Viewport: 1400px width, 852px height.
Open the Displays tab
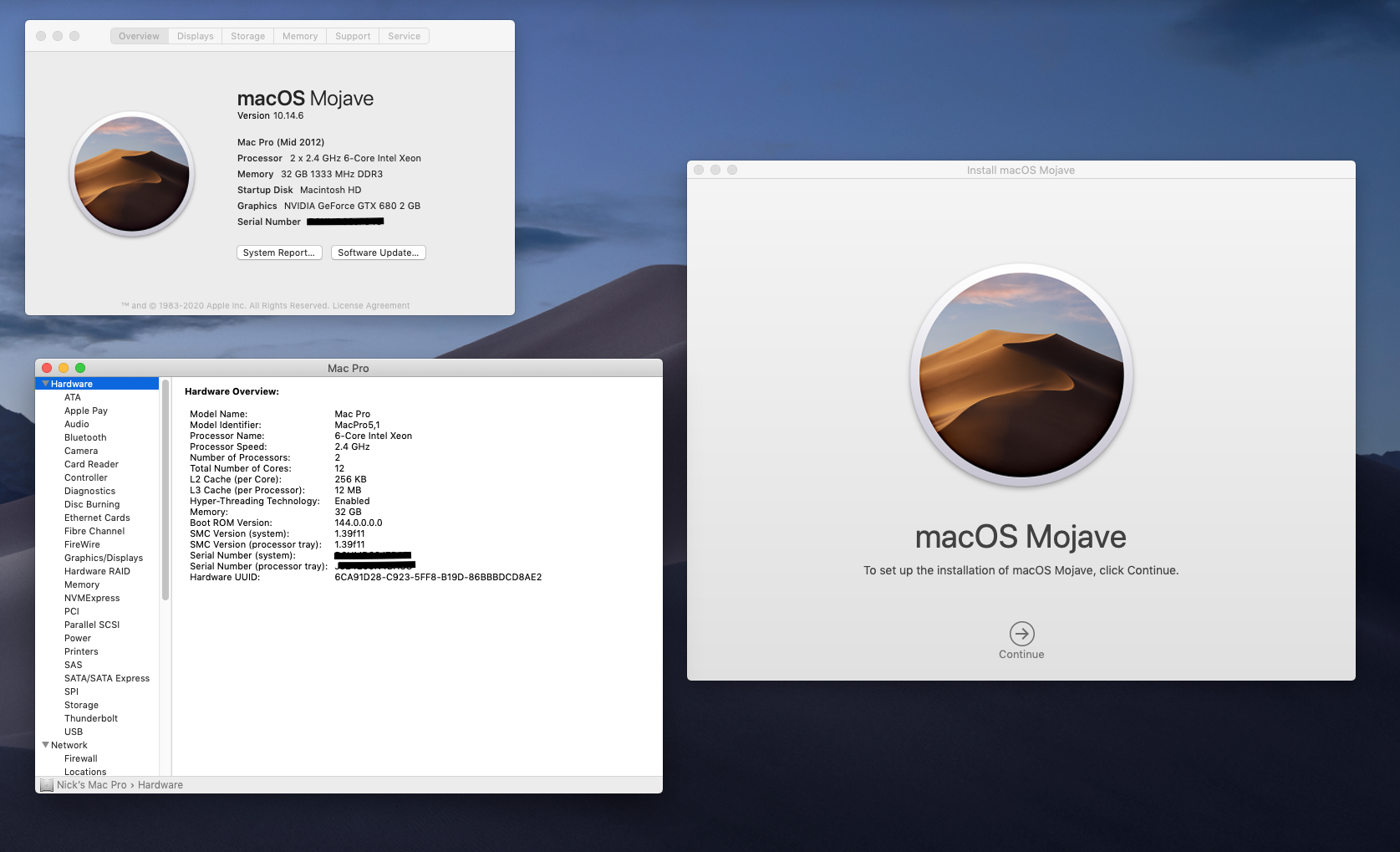tap(196, 36)
